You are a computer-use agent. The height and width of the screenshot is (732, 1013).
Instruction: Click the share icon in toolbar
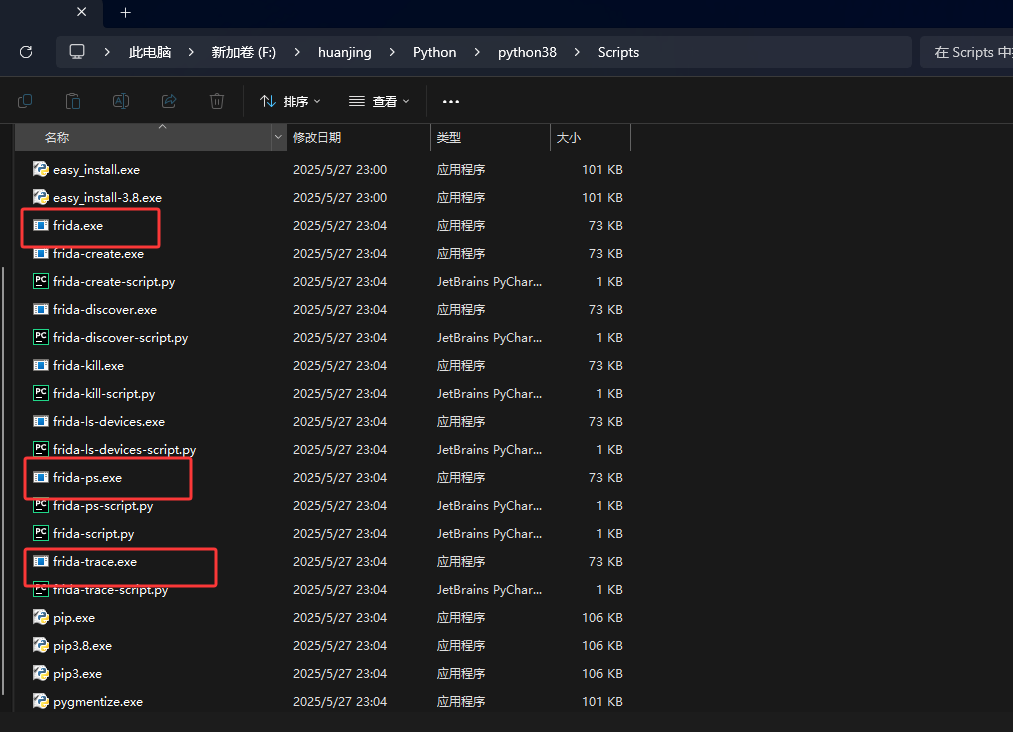pyautogui.click(x=169, y=101)
